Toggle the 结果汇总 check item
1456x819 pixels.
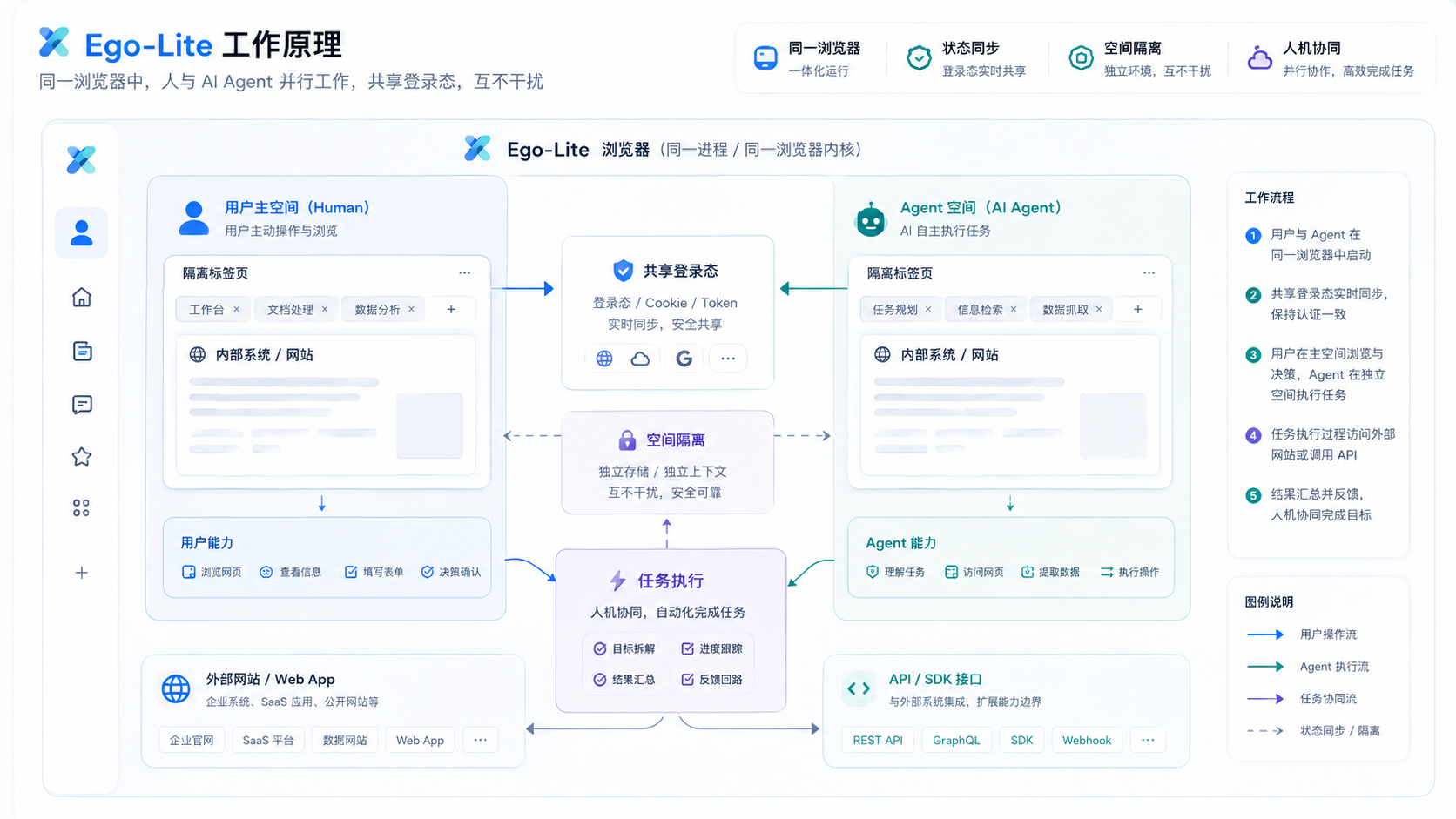[600, 680]
